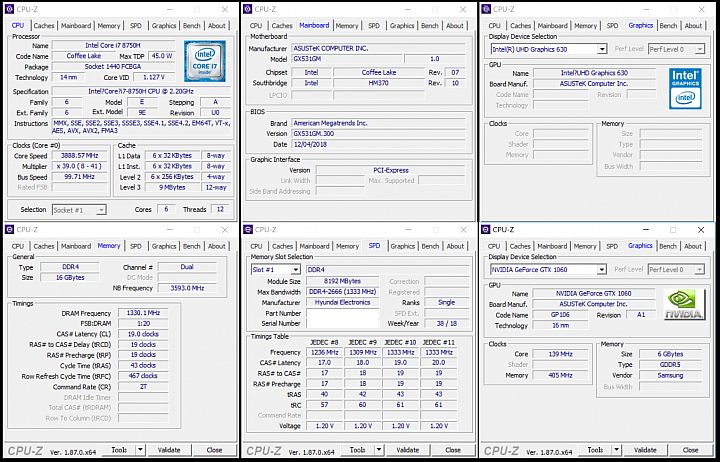
Task: Click GPU Core clock 139 MHz value
Action: tap(560, 354)
